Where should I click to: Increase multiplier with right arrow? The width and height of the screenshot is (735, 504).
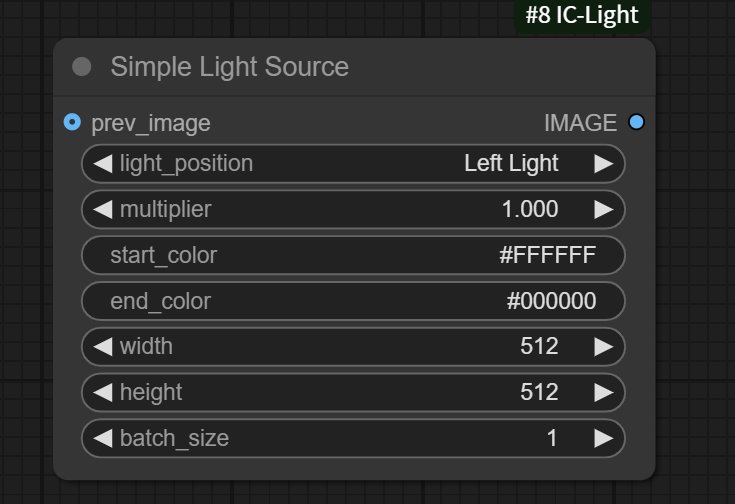[603, 209]
